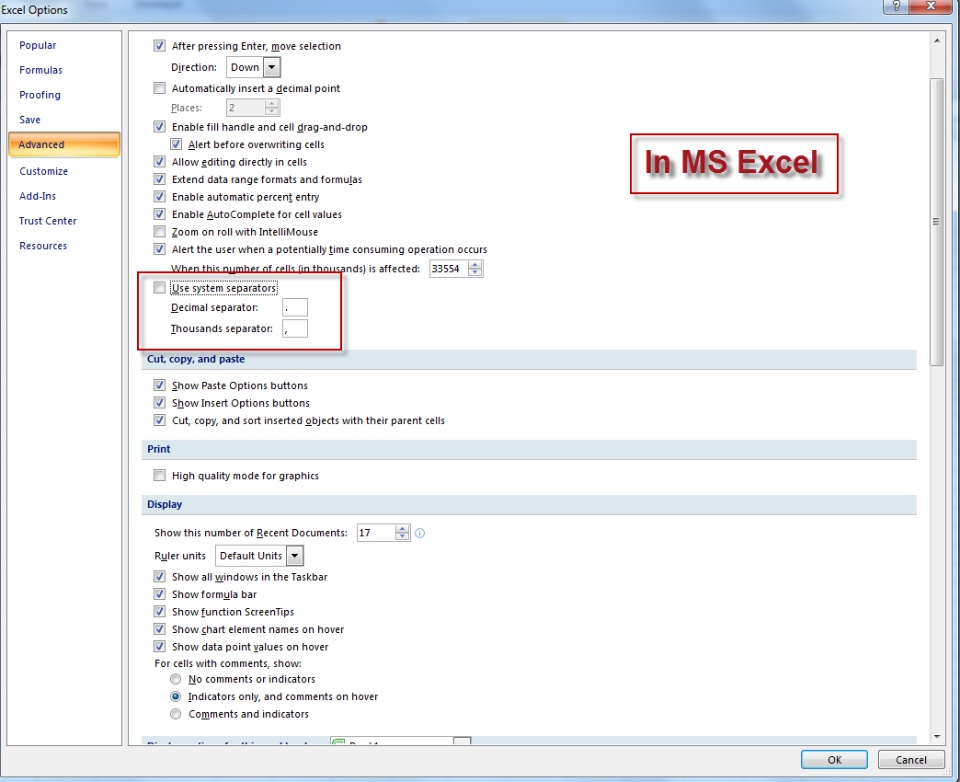Select the Advanced category
This screenshot has height=782, width=960.
point(64,145)
